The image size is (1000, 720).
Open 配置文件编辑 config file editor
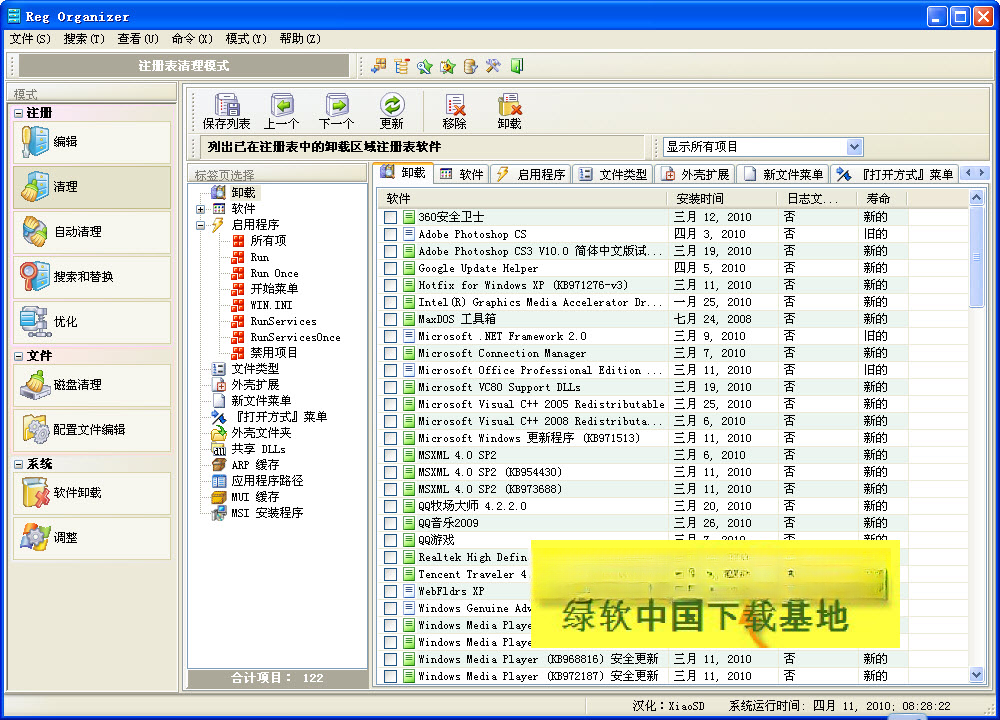pyautogui.click(x=92, y=430)
